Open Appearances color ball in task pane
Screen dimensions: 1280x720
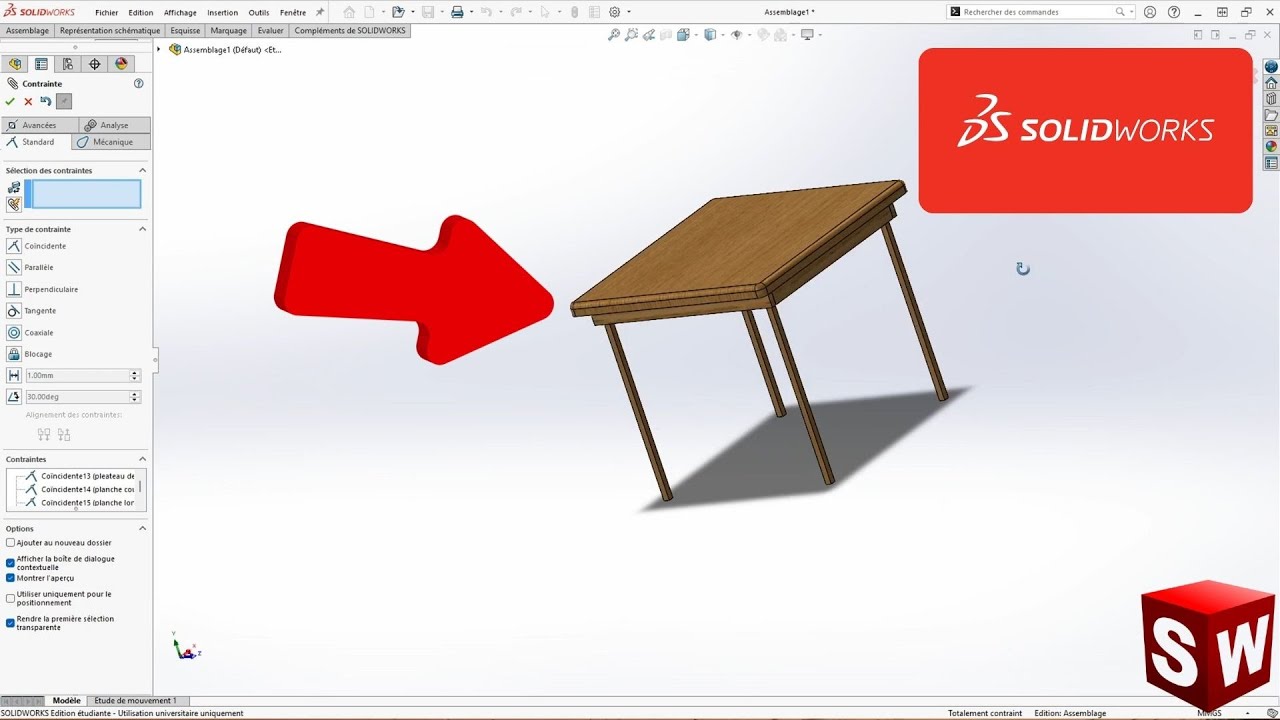[1271, 147]
